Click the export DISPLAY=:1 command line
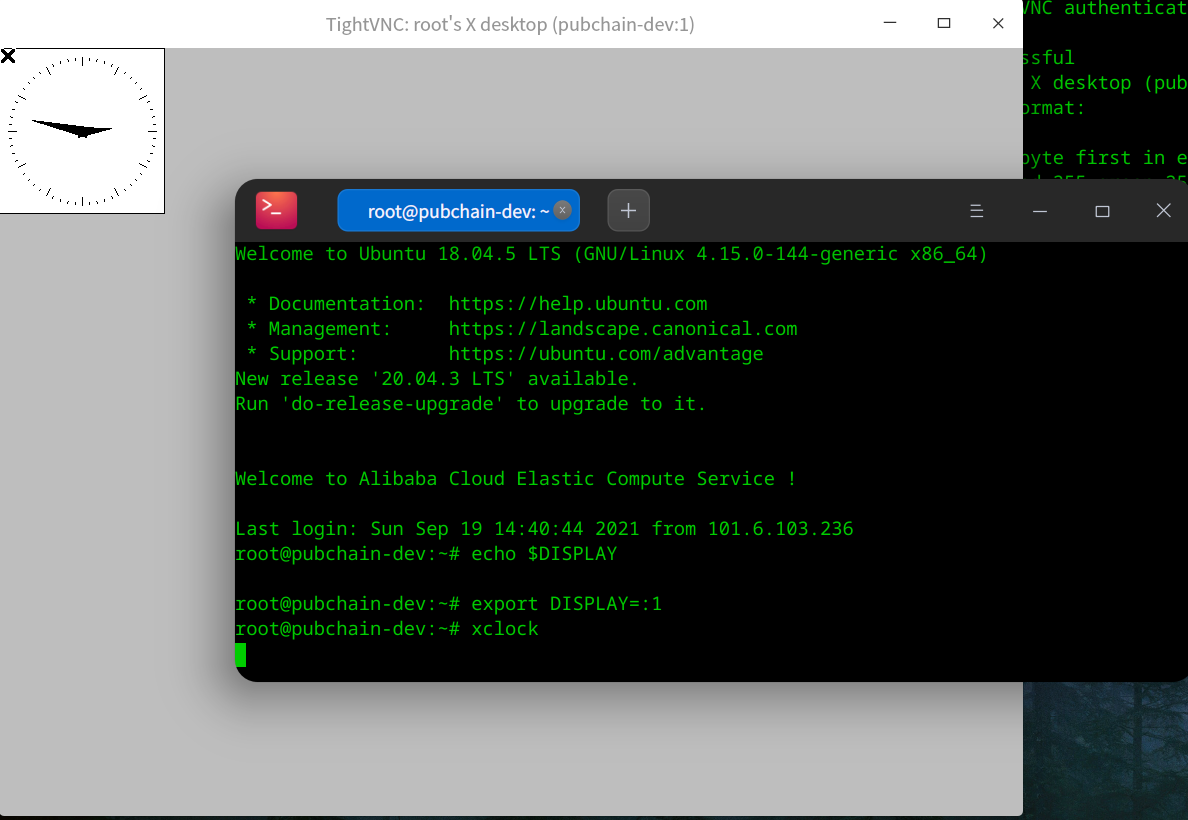The image size is (1188, 820). pyautogui.click(x=565, y=603)
